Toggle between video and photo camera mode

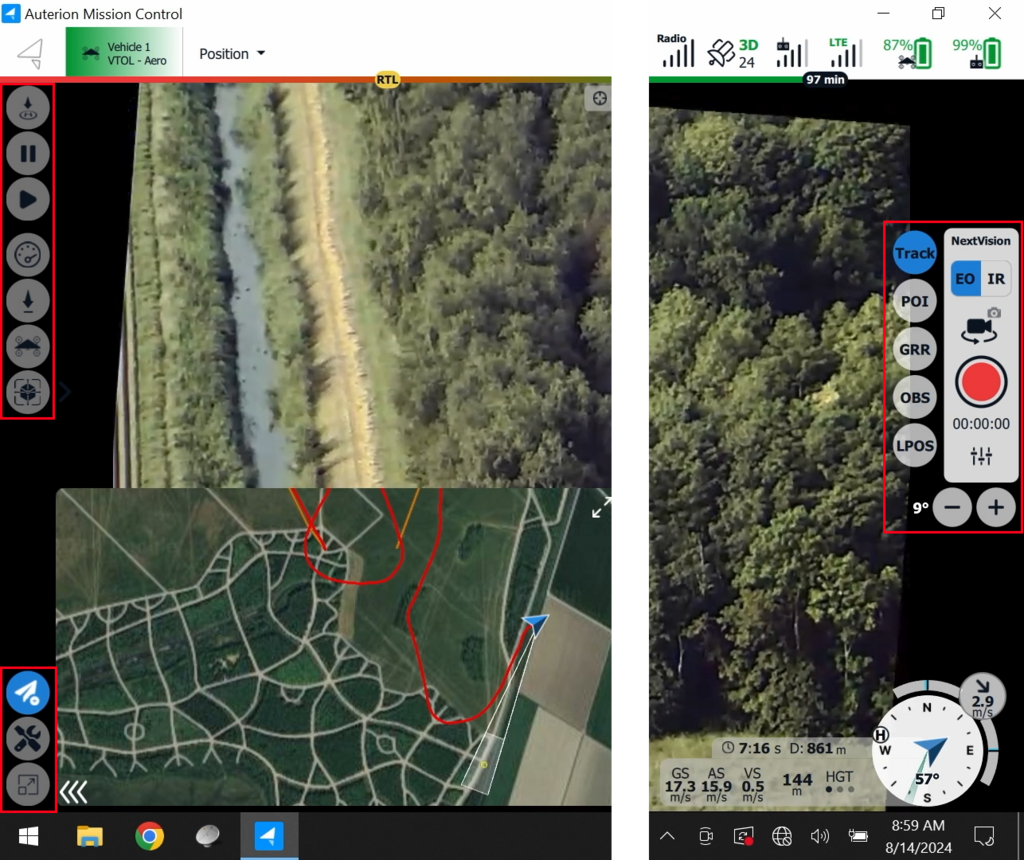click(980, 326)
